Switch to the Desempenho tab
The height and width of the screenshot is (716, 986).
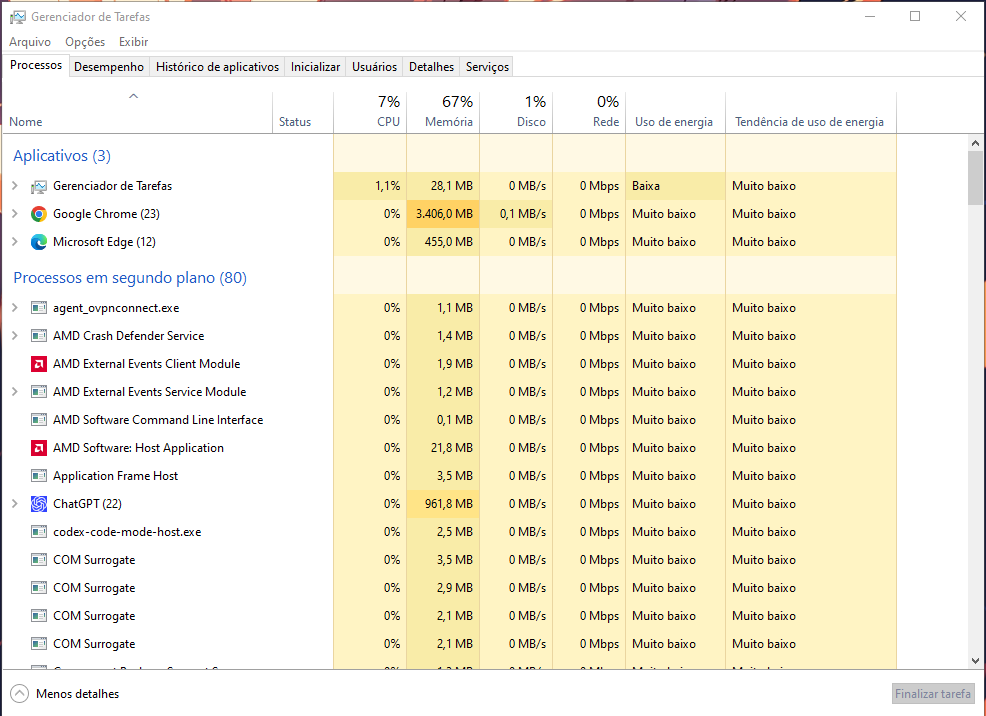coord(109,67)
